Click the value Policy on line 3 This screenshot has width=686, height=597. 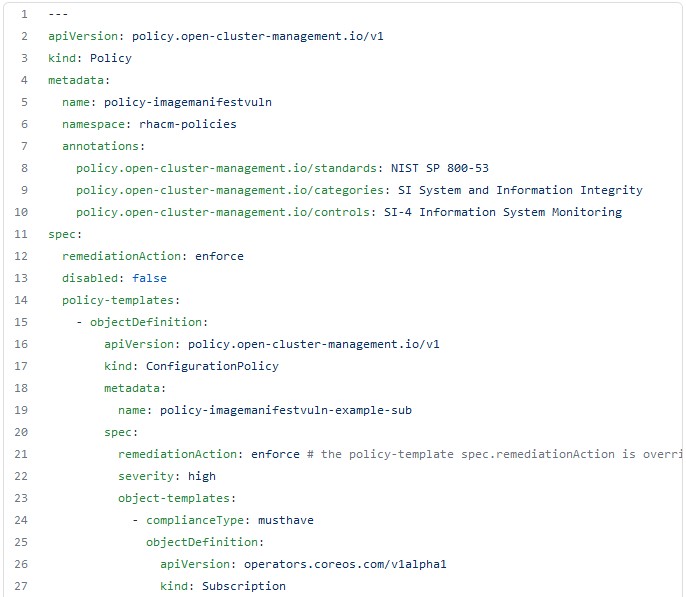point(111,58)
